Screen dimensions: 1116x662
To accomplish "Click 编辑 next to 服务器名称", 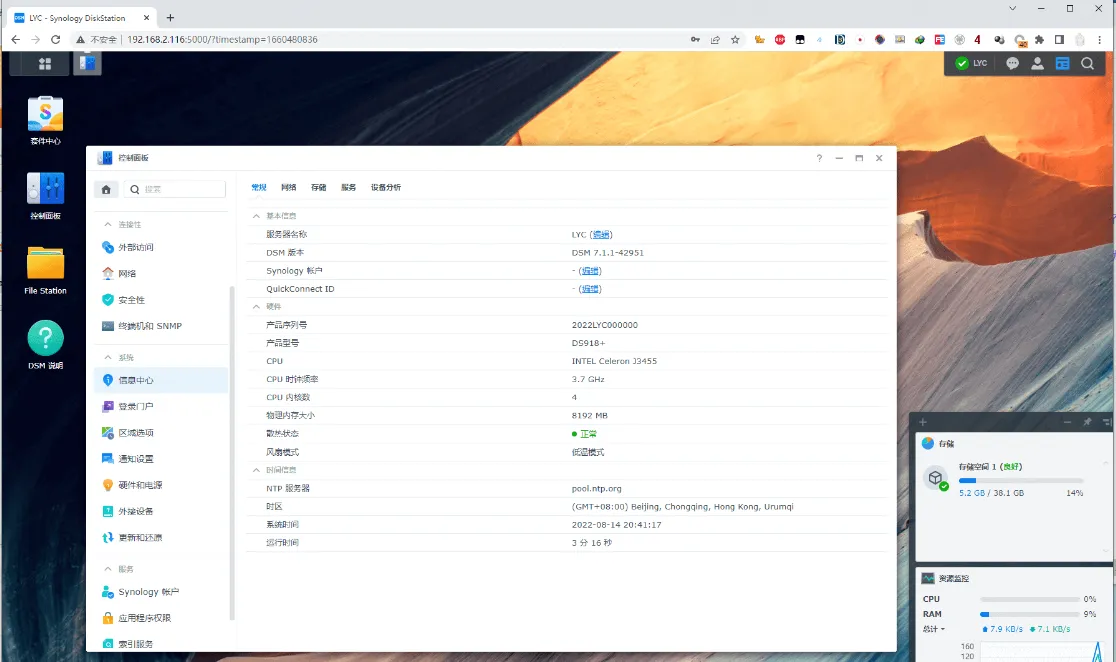I will tap(600, 233).
